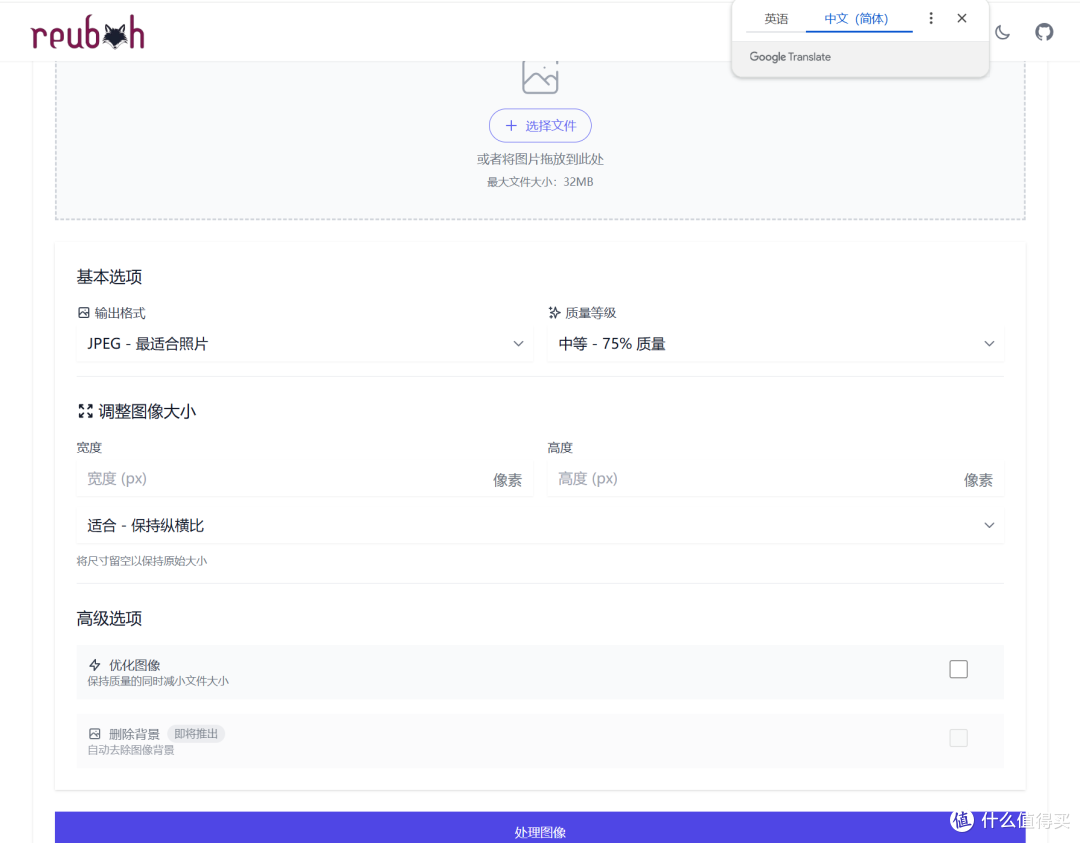Click the 将尺寸留空以保持原始大小 hint text
Screen dimensions: 1080x843
(x=142, y=561)
